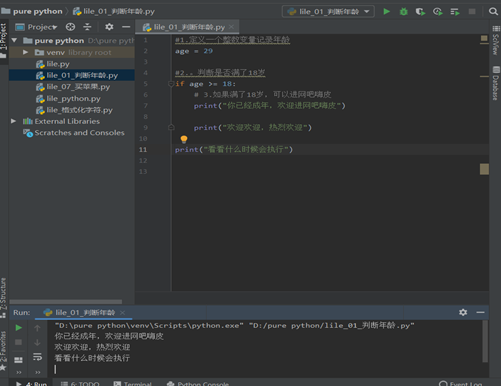Click the age value 29 in editor

208,51
